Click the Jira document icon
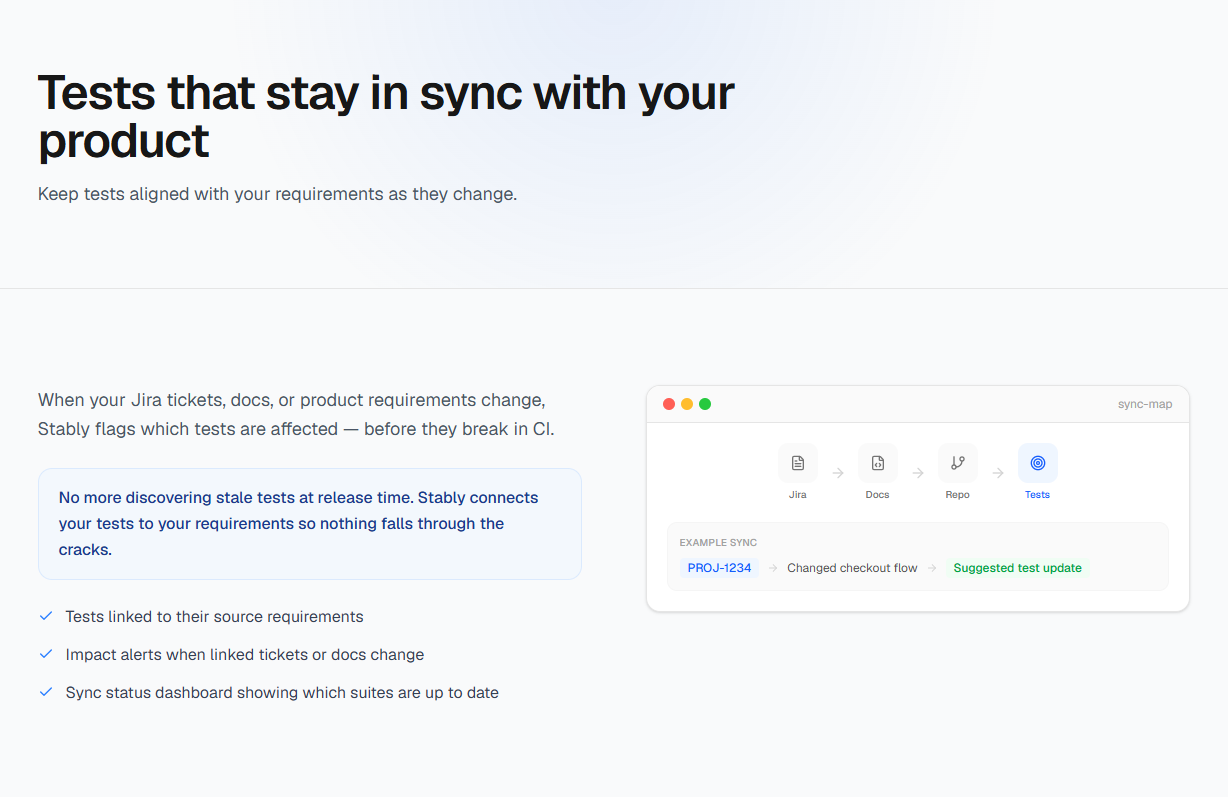The width and height of the screenshot is (1228, 797). click(x=797, y=463)
